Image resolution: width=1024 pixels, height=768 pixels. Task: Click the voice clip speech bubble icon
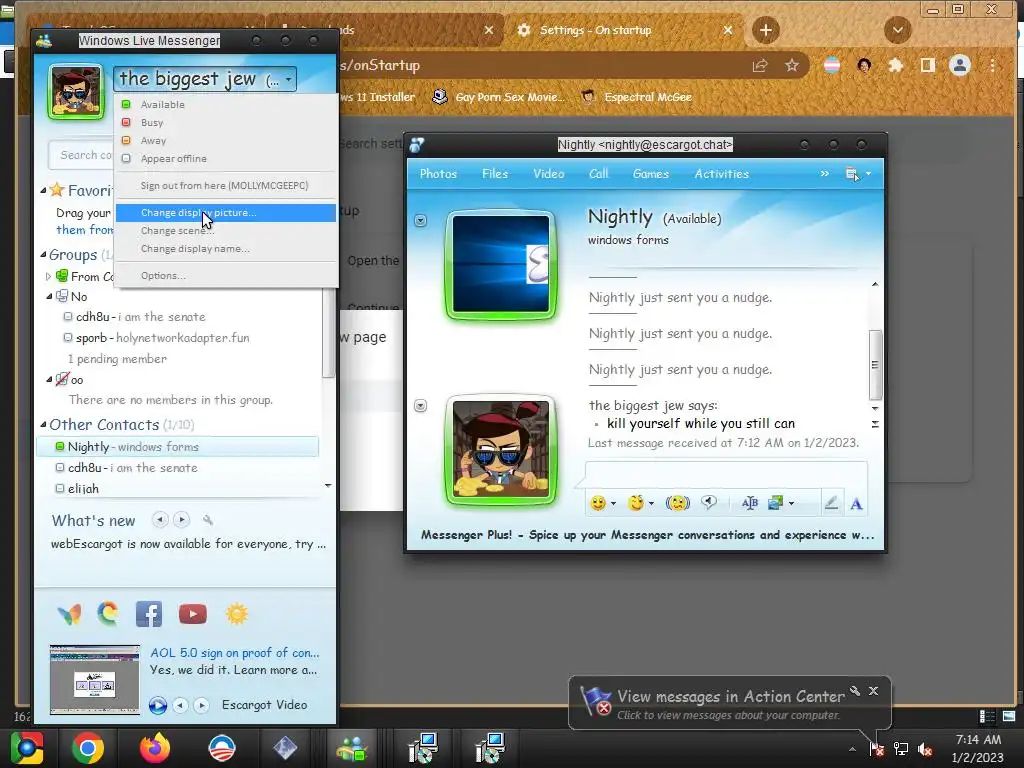(x=709, y=502)
